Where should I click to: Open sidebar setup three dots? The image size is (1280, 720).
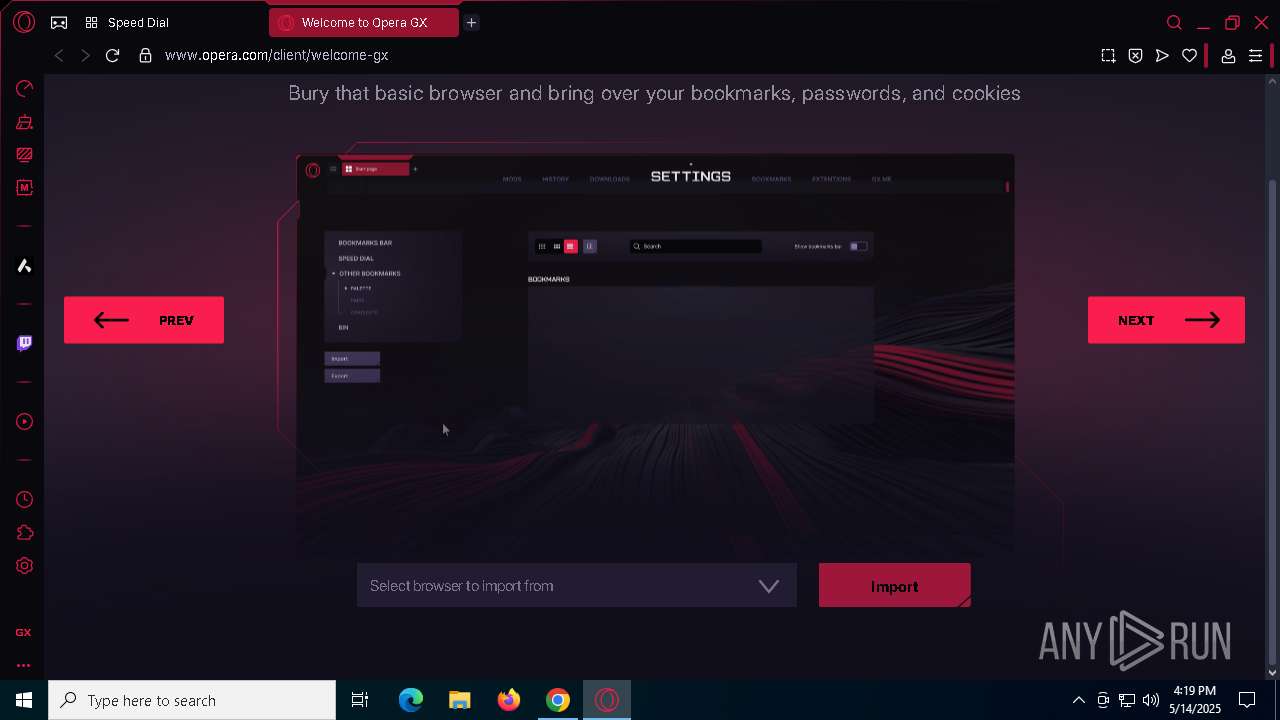pos(23,665)
